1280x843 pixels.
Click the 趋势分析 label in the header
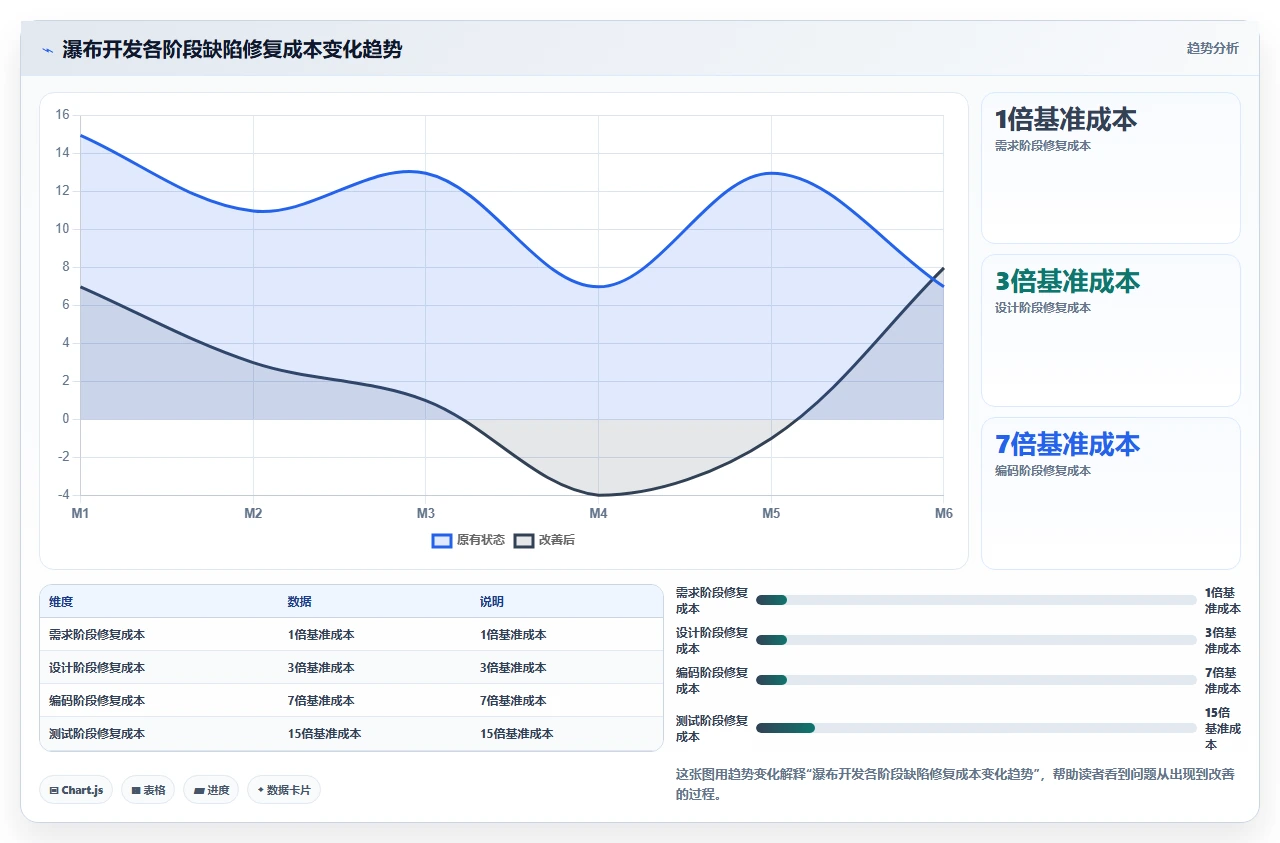tap(1212, 48)
